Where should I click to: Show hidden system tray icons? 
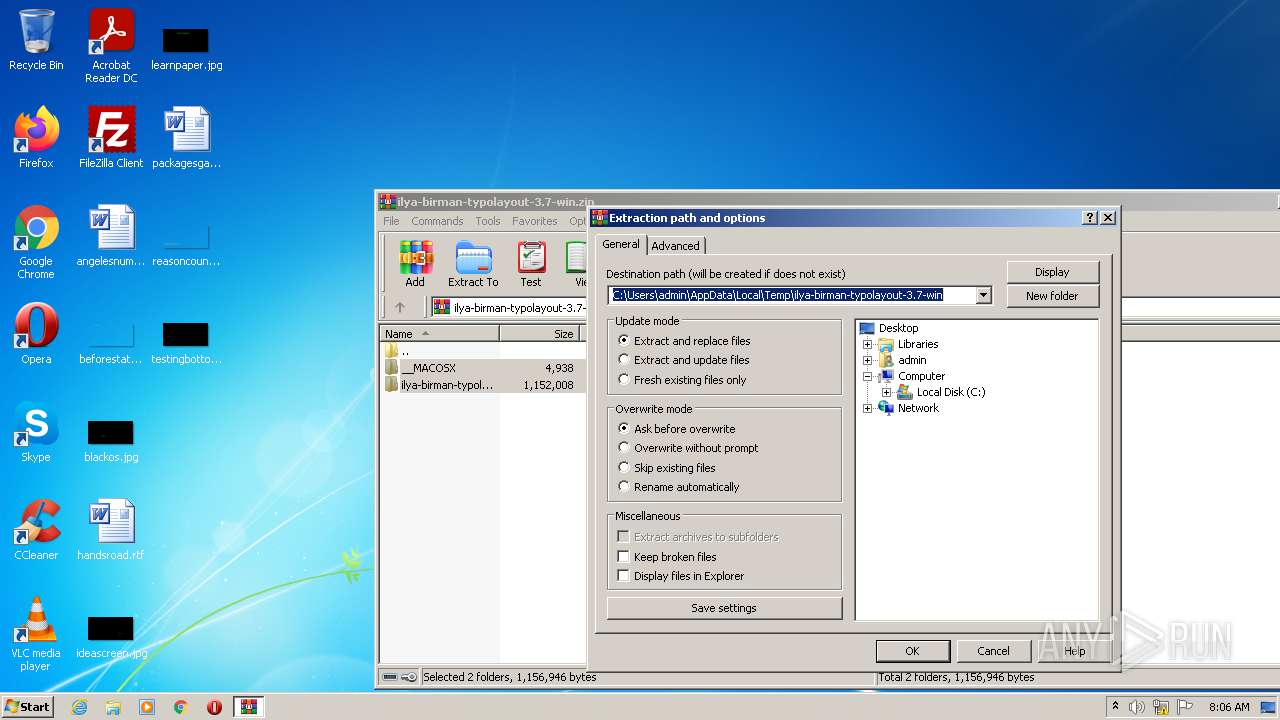click(x=1115, y=707)
